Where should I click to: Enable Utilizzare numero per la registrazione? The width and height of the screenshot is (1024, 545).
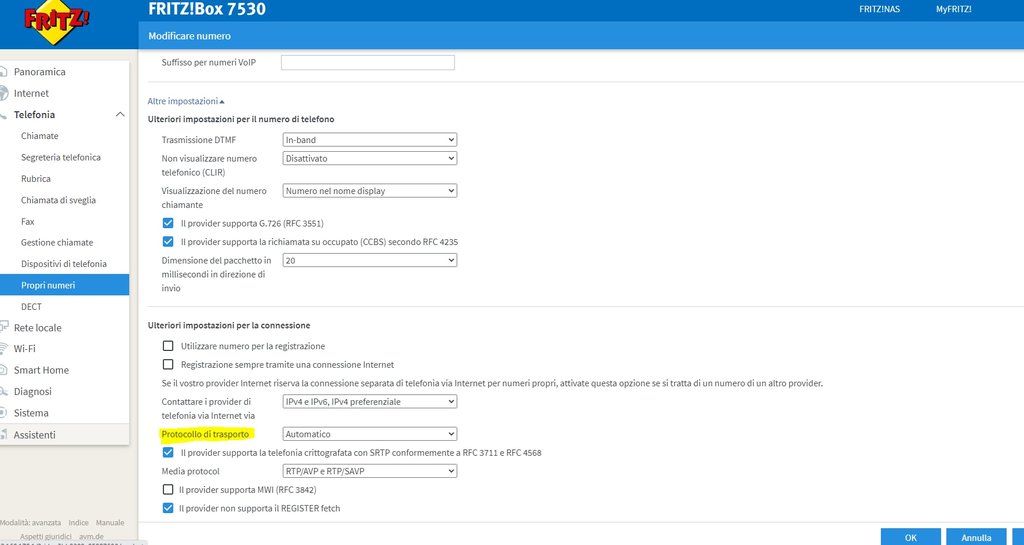point(168,346)
